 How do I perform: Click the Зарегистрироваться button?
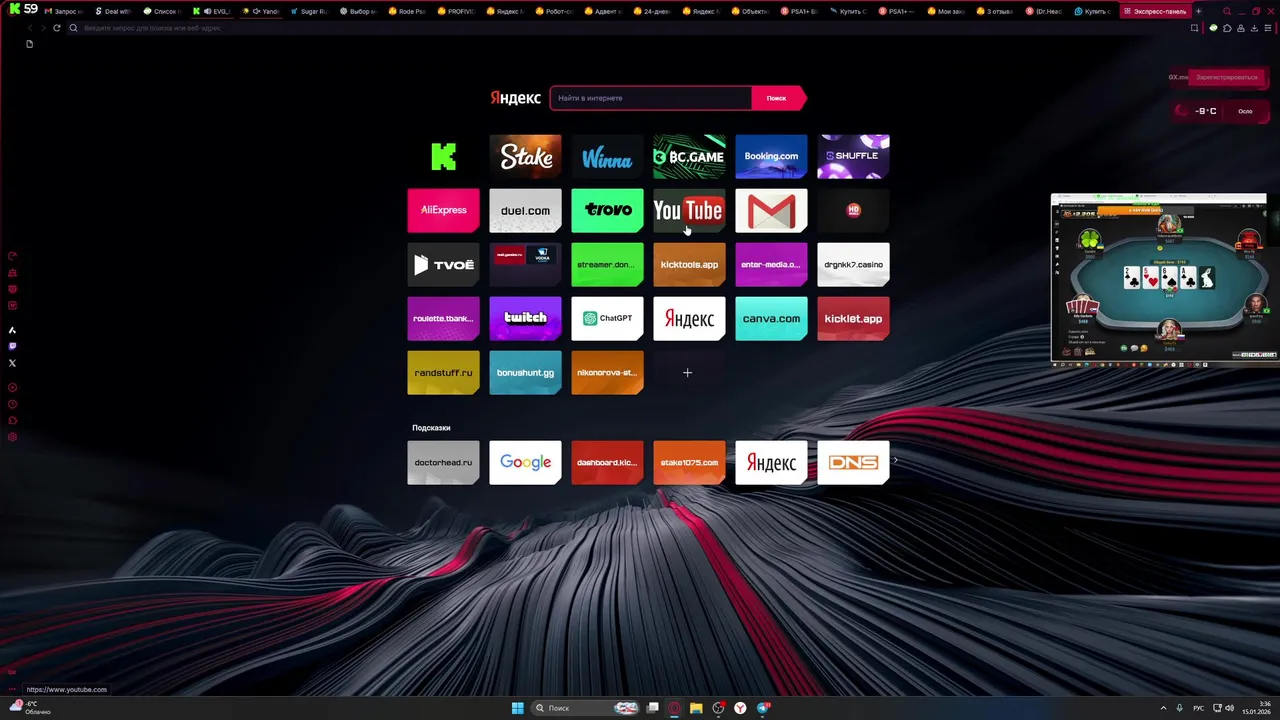pos(1226,77)
